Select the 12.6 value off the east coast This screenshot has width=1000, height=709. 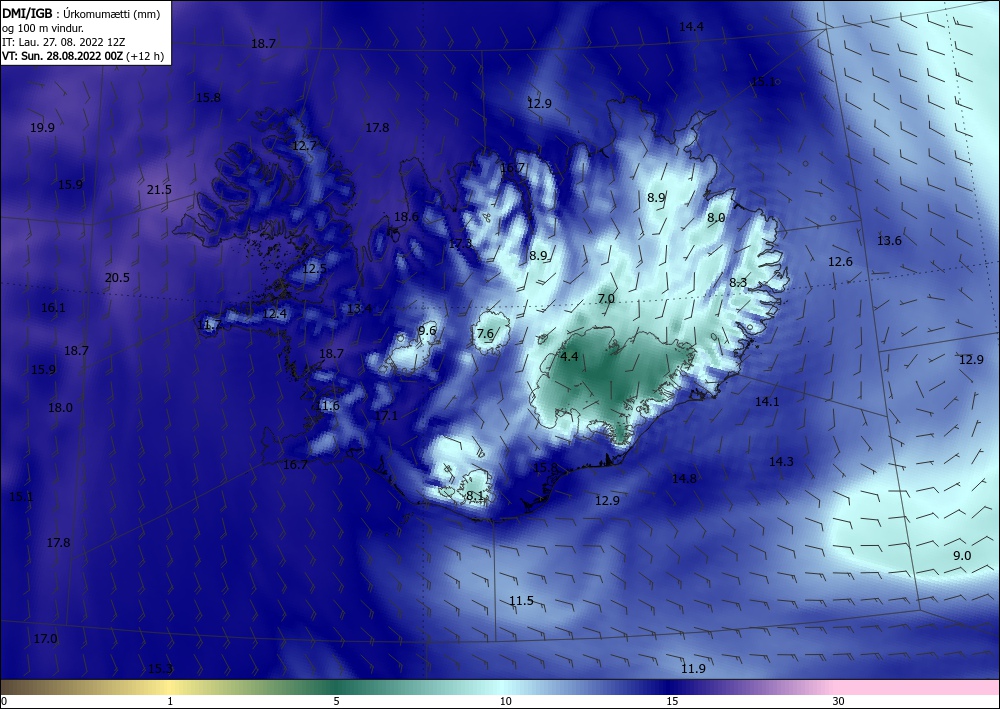click(x=840, y=261)
